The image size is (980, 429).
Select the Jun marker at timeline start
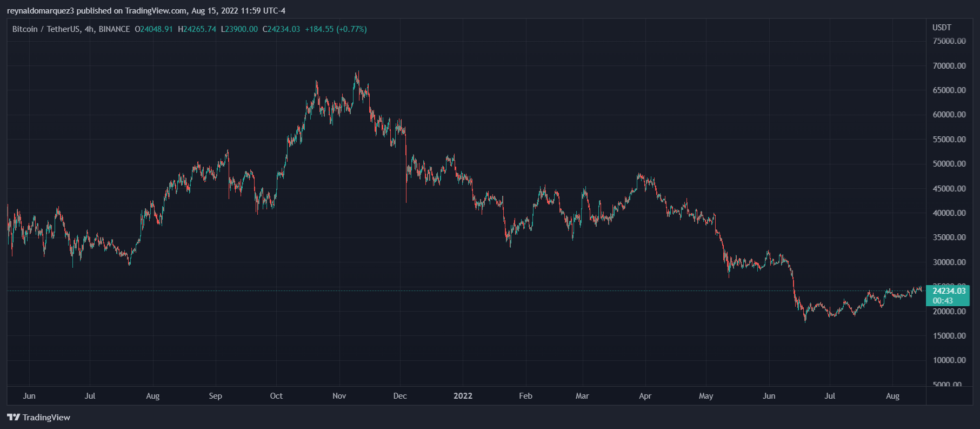coord(29,396)
